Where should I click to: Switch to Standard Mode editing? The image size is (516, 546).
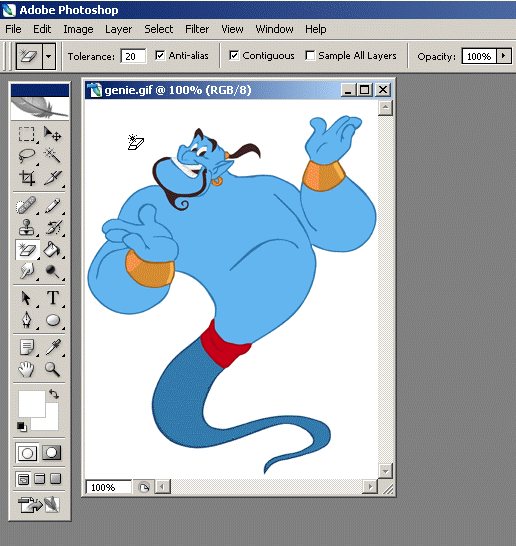pyautogui.click(x=27, y=453)
